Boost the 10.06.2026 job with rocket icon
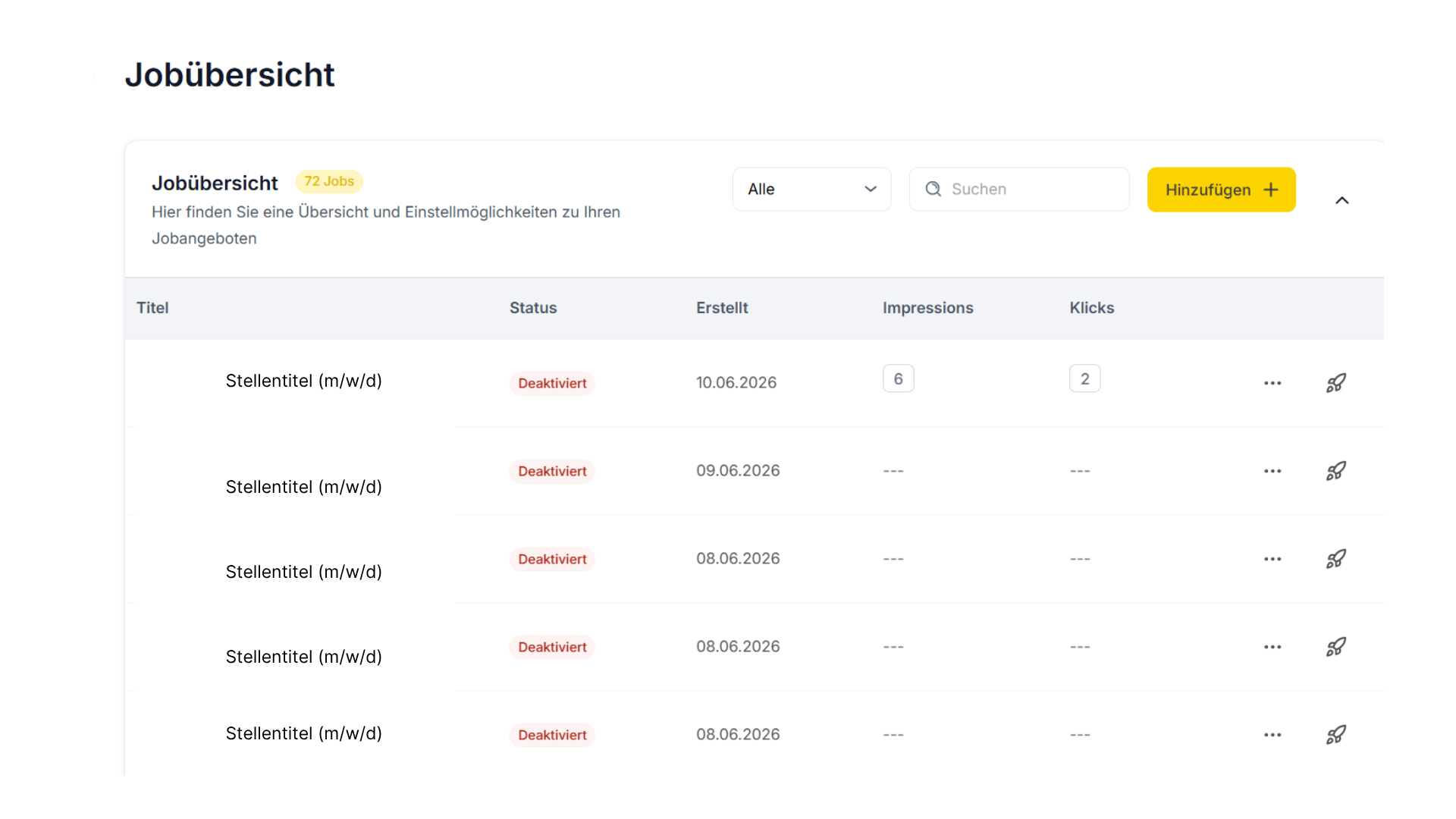The height and width of the screenshot is (819, 1456). point(1336,383)
